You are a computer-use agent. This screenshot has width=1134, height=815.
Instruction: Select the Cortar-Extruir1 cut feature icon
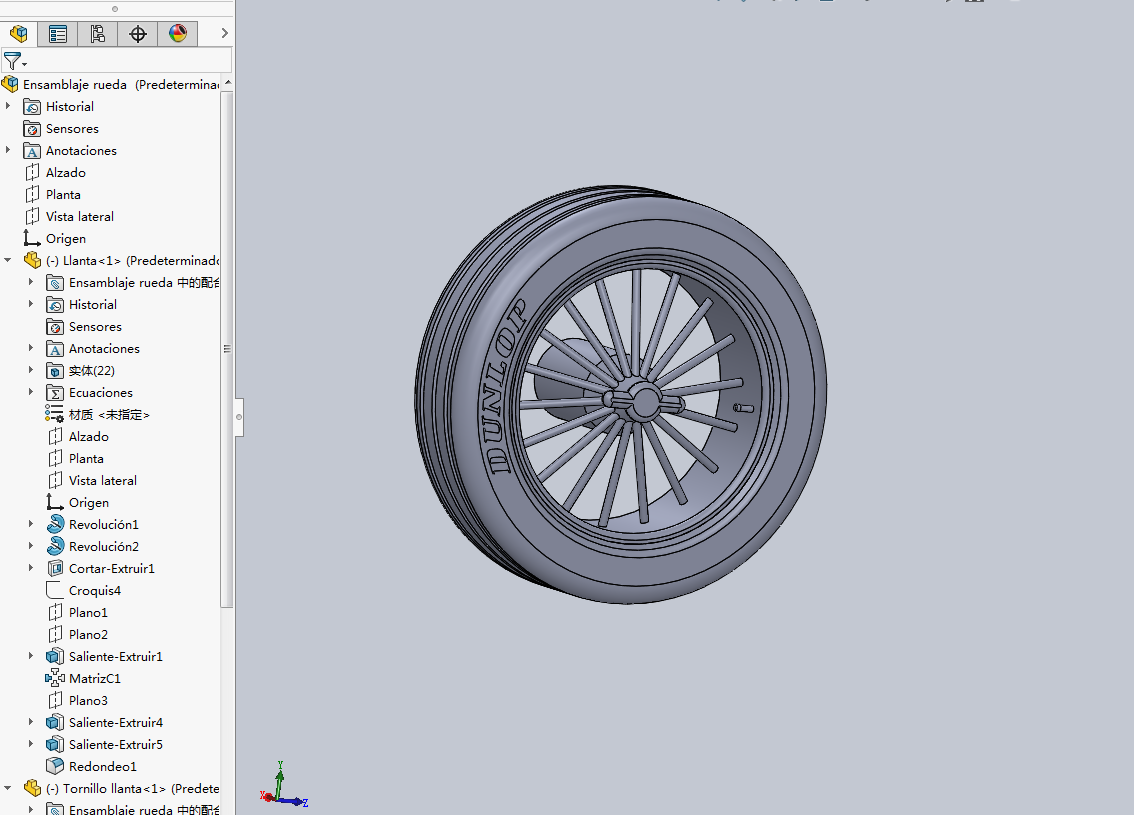(x=55, y=568)
